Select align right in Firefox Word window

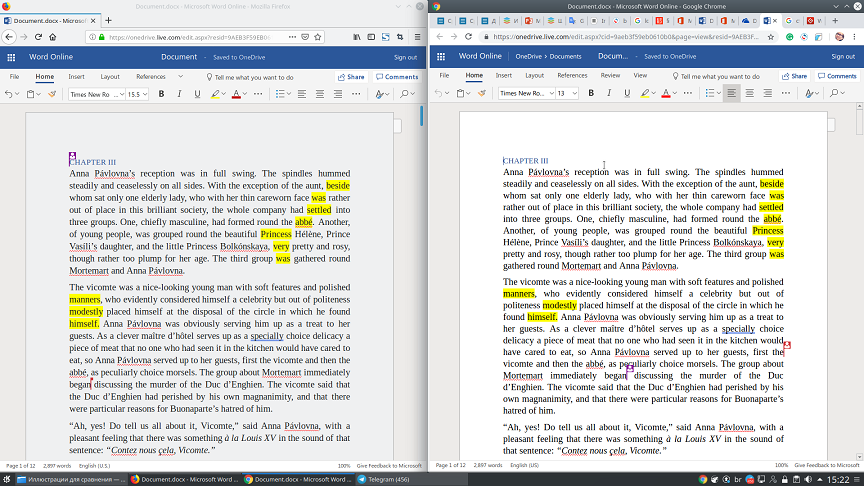(x=338, y=94)
